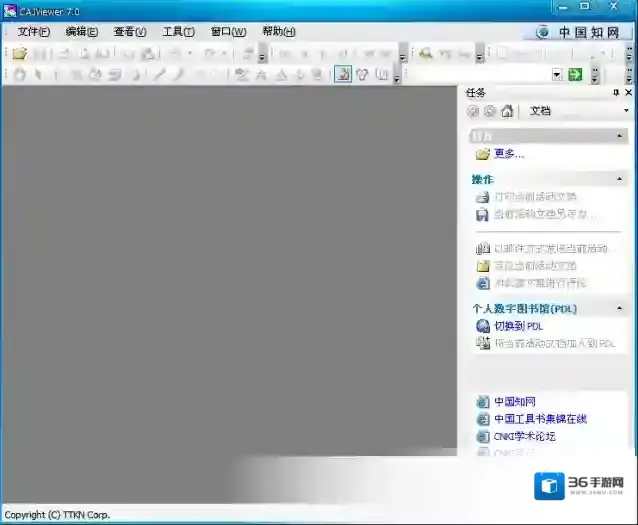Open the 文档 dropdown in task pane

(x=622, y=111)
